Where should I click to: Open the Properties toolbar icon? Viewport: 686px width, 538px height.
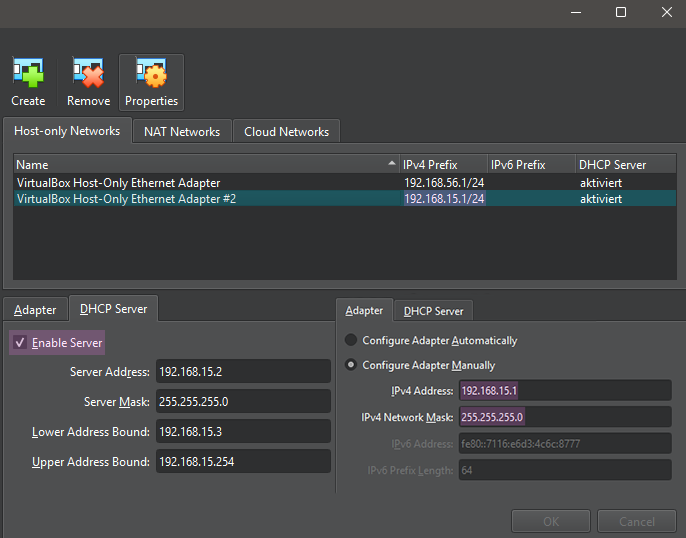pos(151,82)
